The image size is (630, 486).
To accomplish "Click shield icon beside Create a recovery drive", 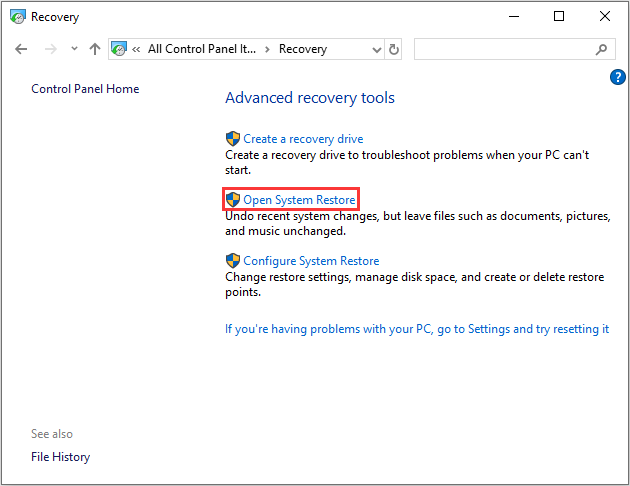I will [x=233, y=139].
